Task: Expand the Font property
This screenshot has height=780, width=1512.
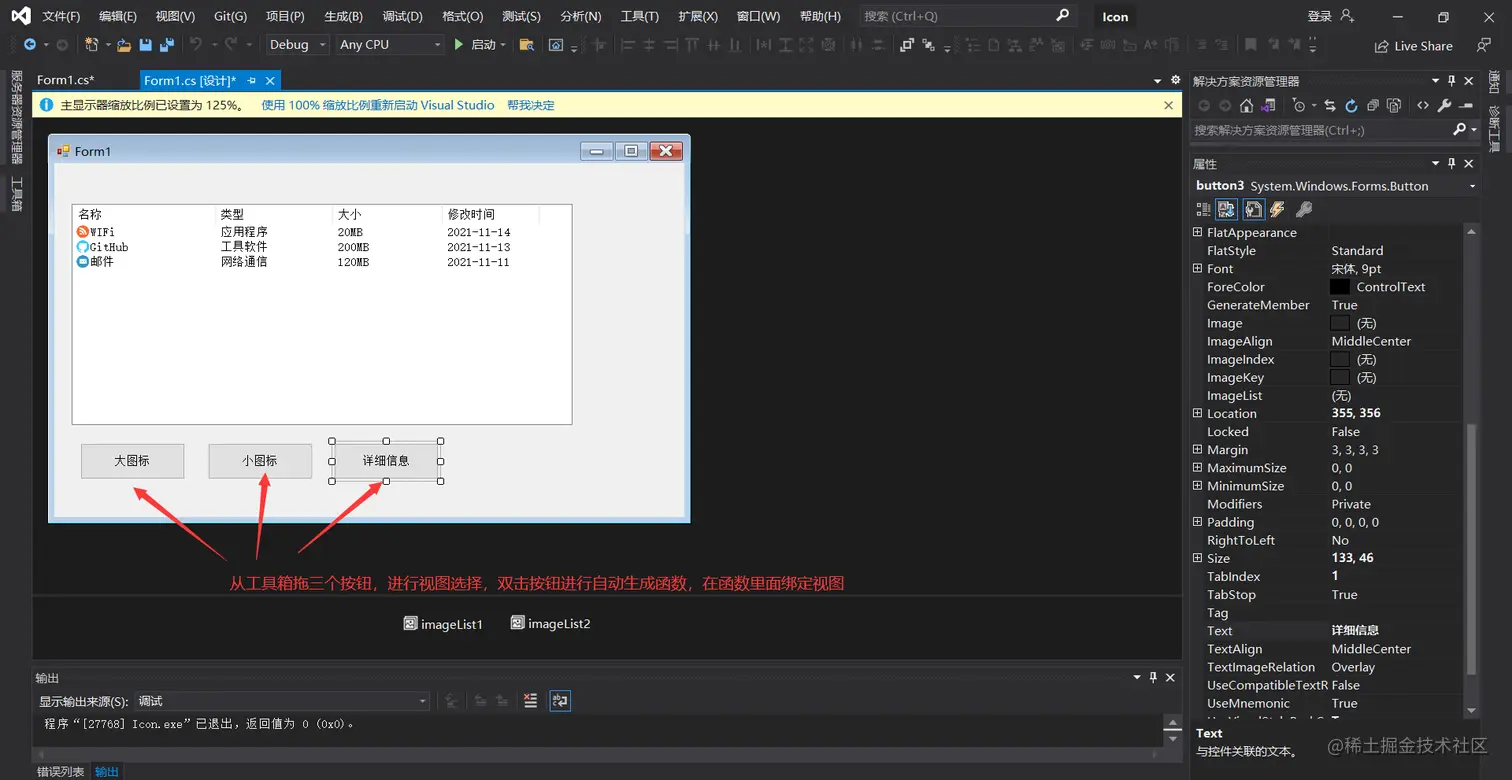Action: (1198, 269)
